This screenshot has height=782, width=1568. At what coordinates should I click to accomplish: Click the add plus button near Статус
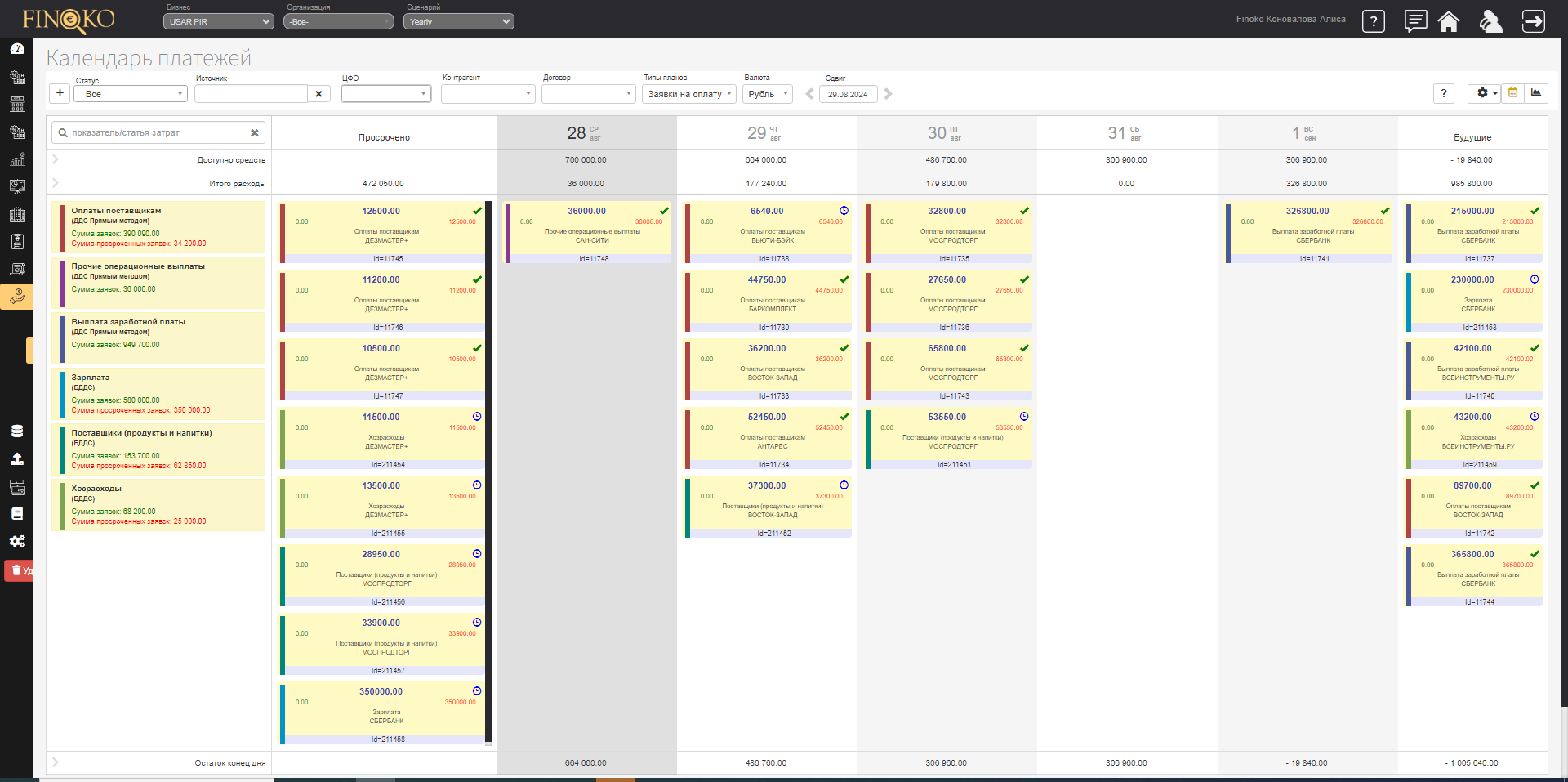(x=60, y=93)
